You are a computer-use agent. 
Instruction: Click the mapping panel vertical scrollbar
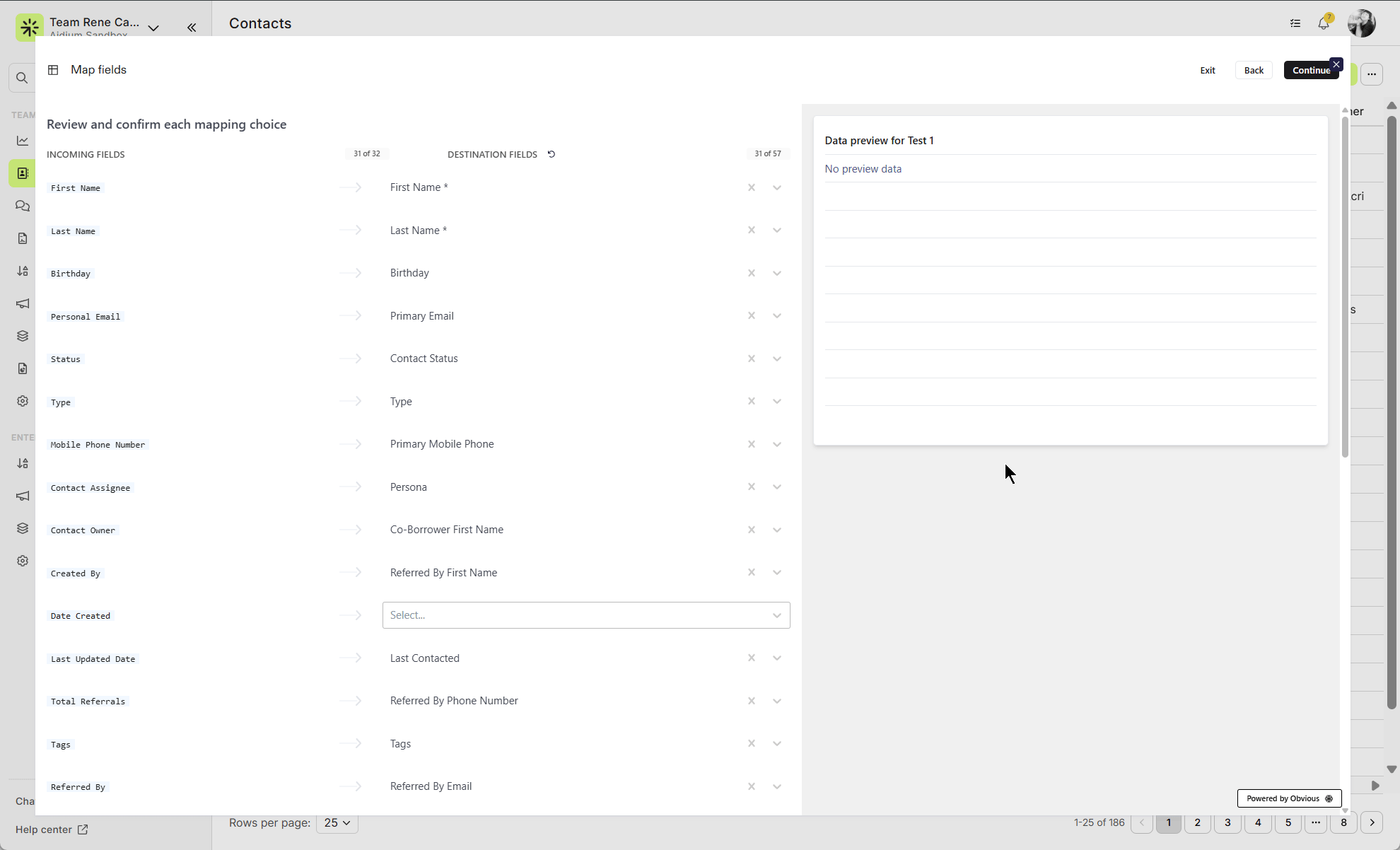tap(1345, 283)
